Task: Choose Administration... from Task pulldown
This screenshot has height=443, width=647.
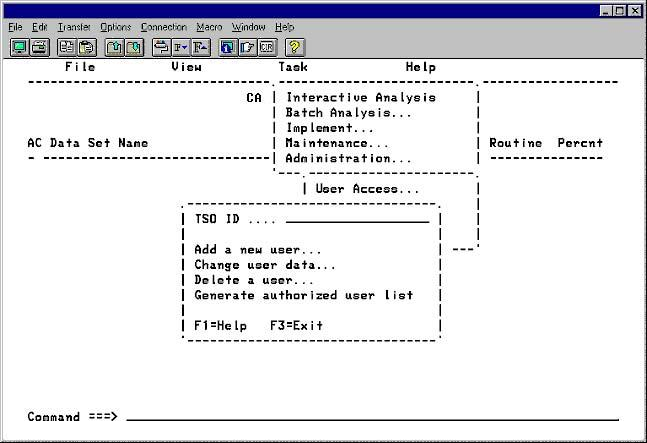Action: (349, 158)
